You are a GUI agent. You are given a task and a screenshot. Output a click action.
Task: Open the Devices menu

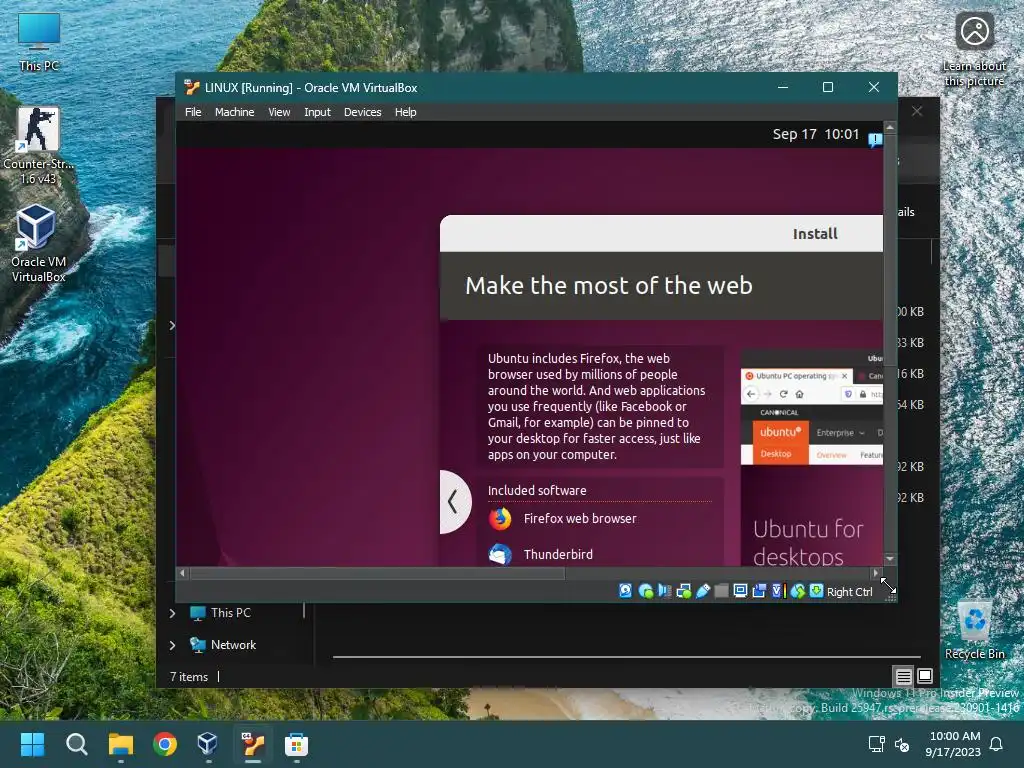point(362,112)
